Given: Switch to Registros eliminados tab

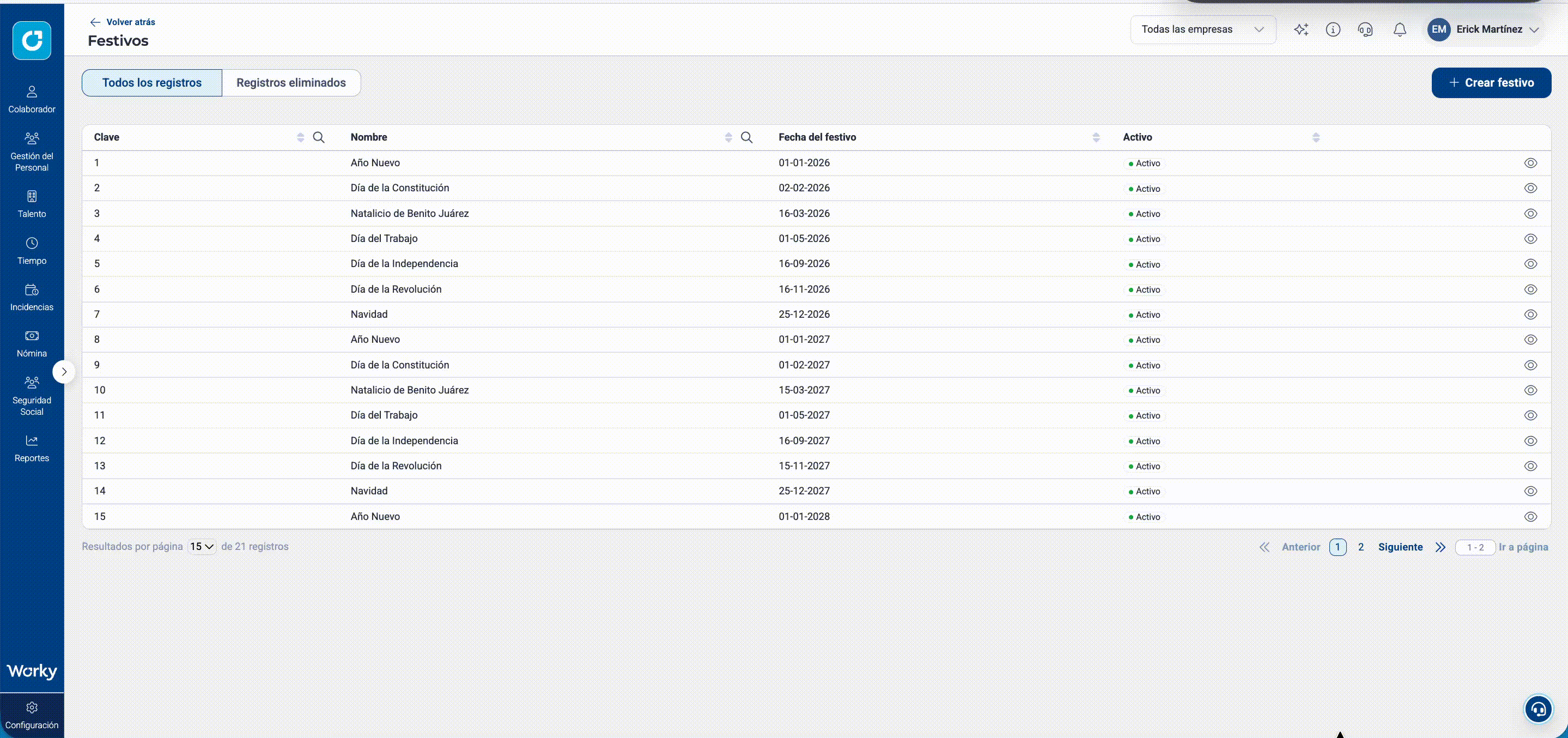Looking at the screenshot, I should point(291,83).
